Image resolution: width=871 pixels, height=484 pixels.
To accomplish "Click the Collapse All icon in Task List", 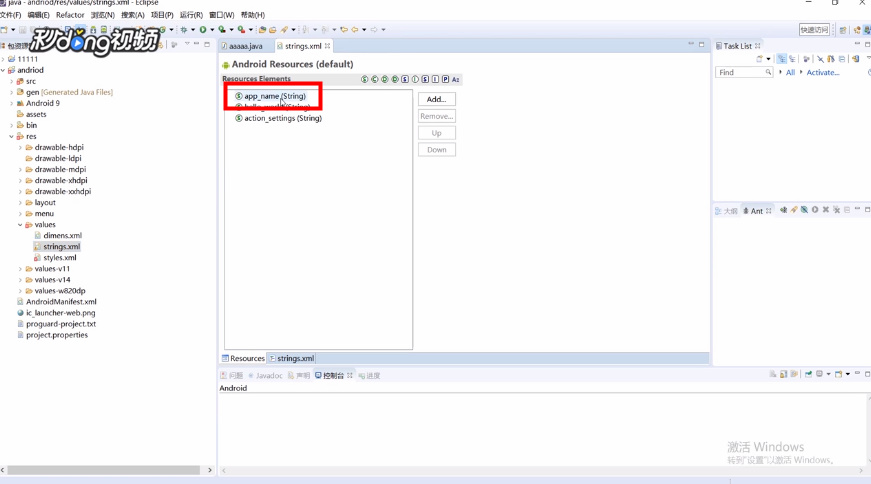I will (842, 58).
